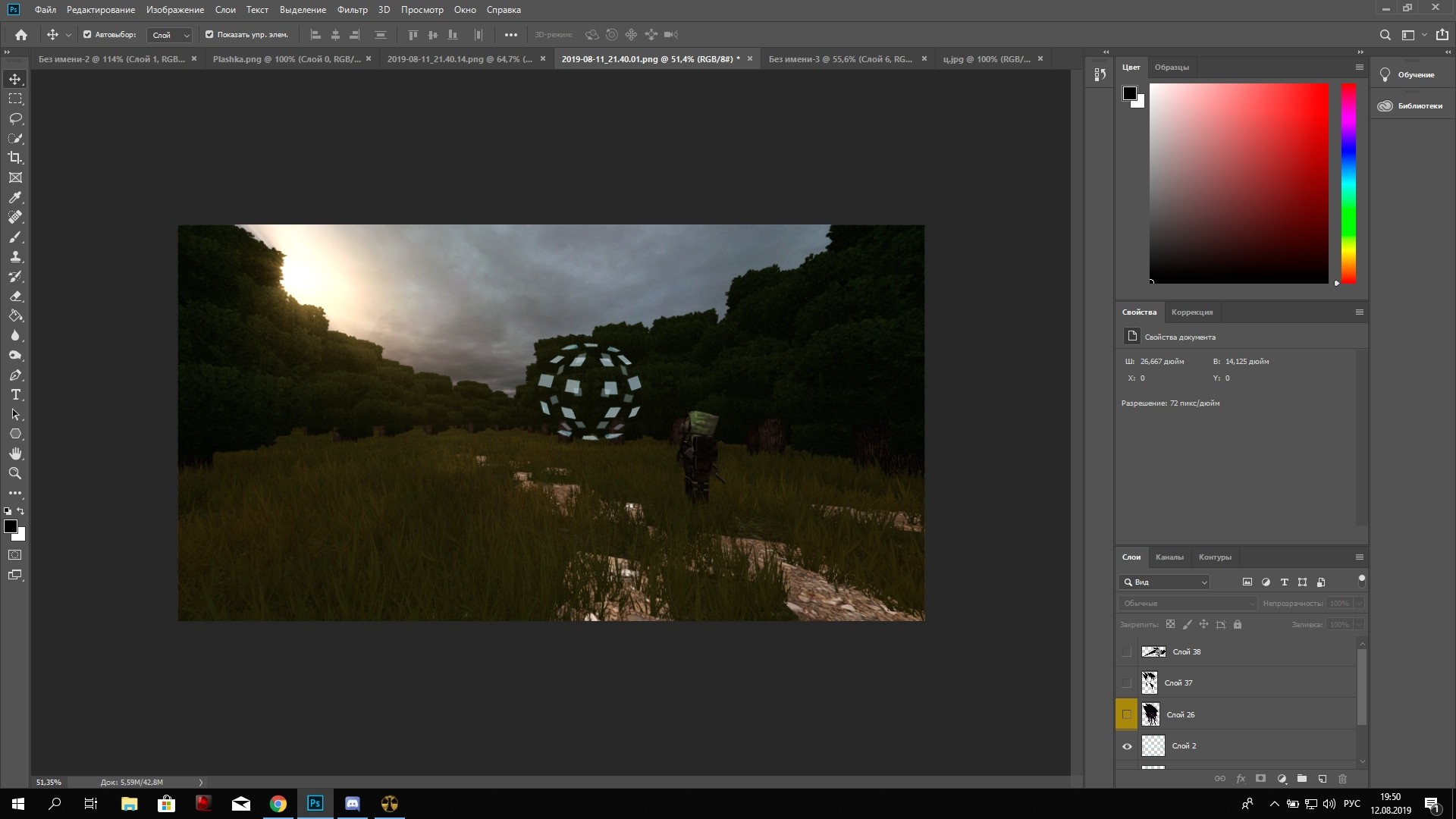Select the Frame tool
The height and width of the screenshot is (819, 1456).
point(15,177)
